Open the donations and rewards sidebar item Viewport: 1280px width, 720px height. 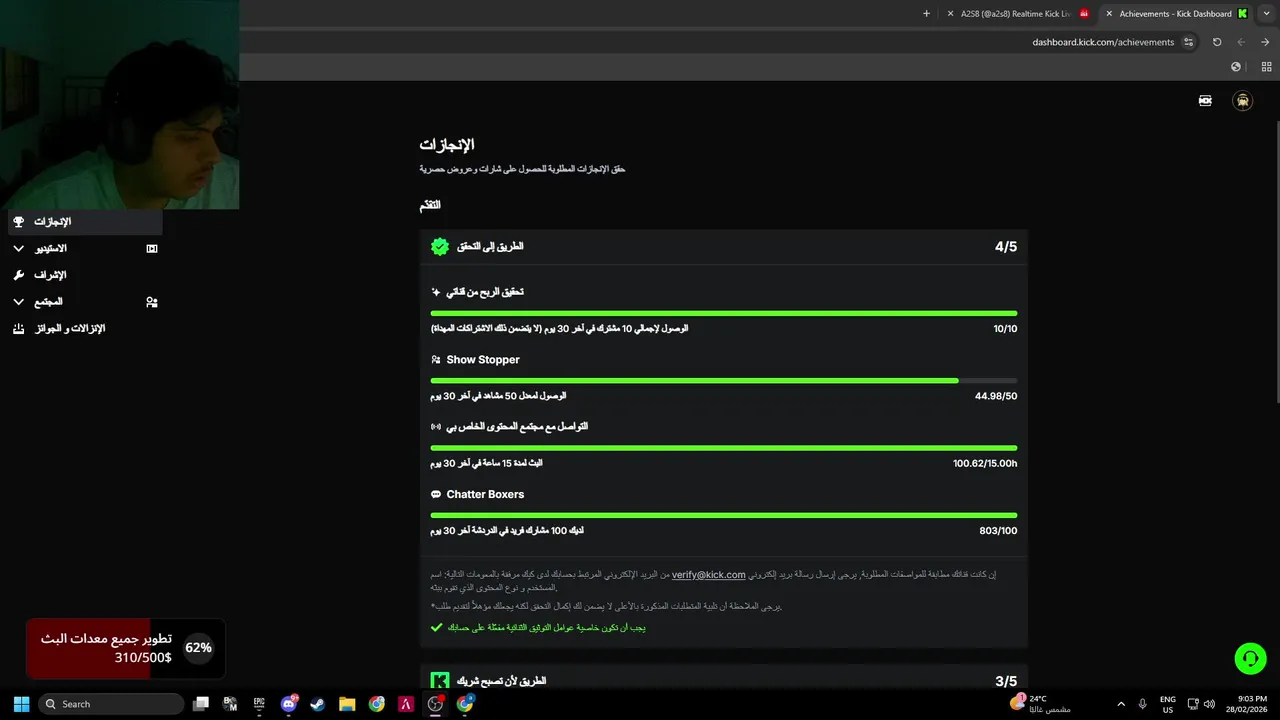point(70,329)
